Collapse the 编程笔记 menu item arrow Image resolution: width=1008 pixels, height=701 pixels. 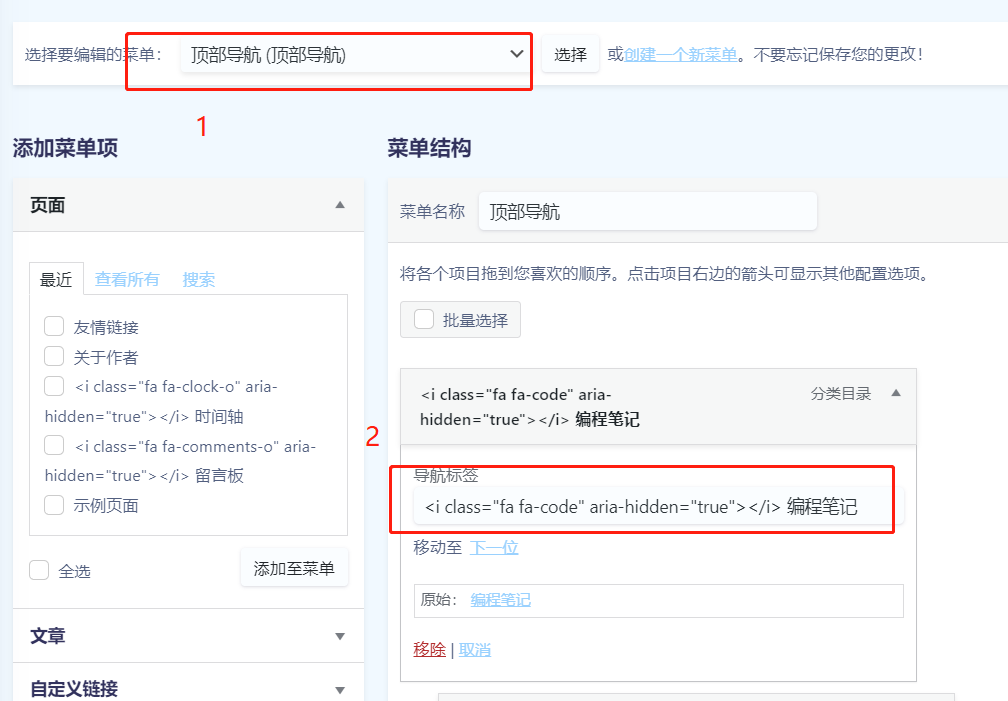[895, 394]
